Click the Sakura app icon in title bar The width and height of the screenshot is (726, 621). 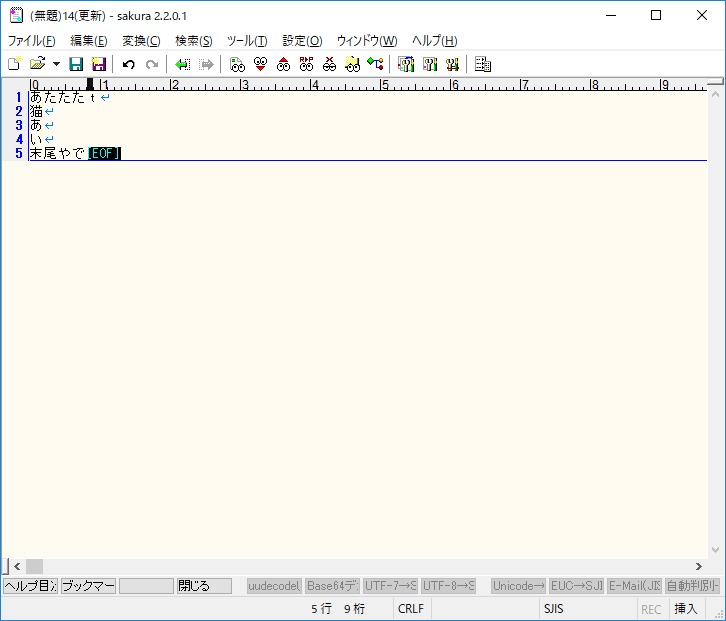tap(16, 15)
